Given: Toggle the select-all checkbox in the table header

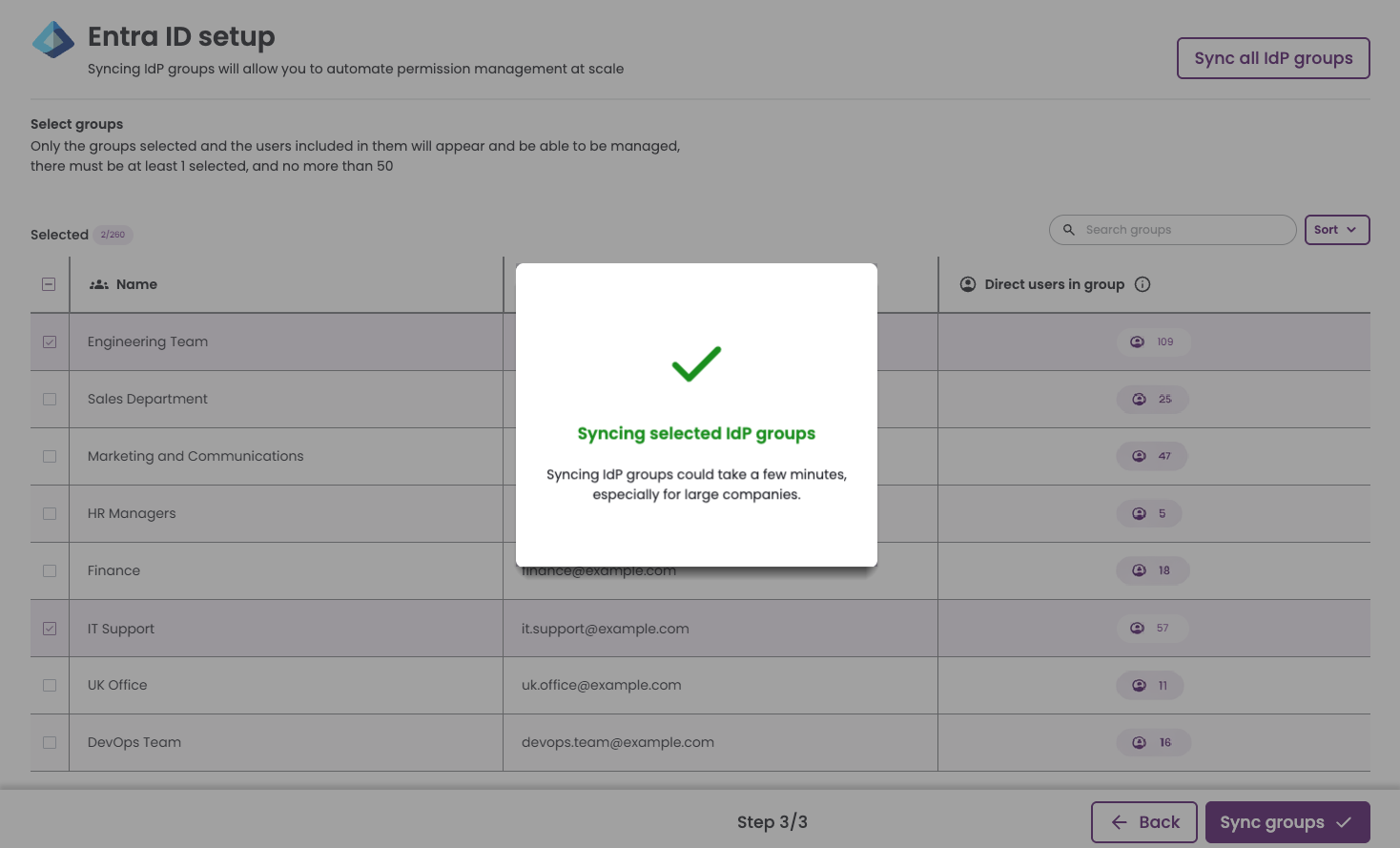Looking at the screenshot, I should [x=49, y=284].
